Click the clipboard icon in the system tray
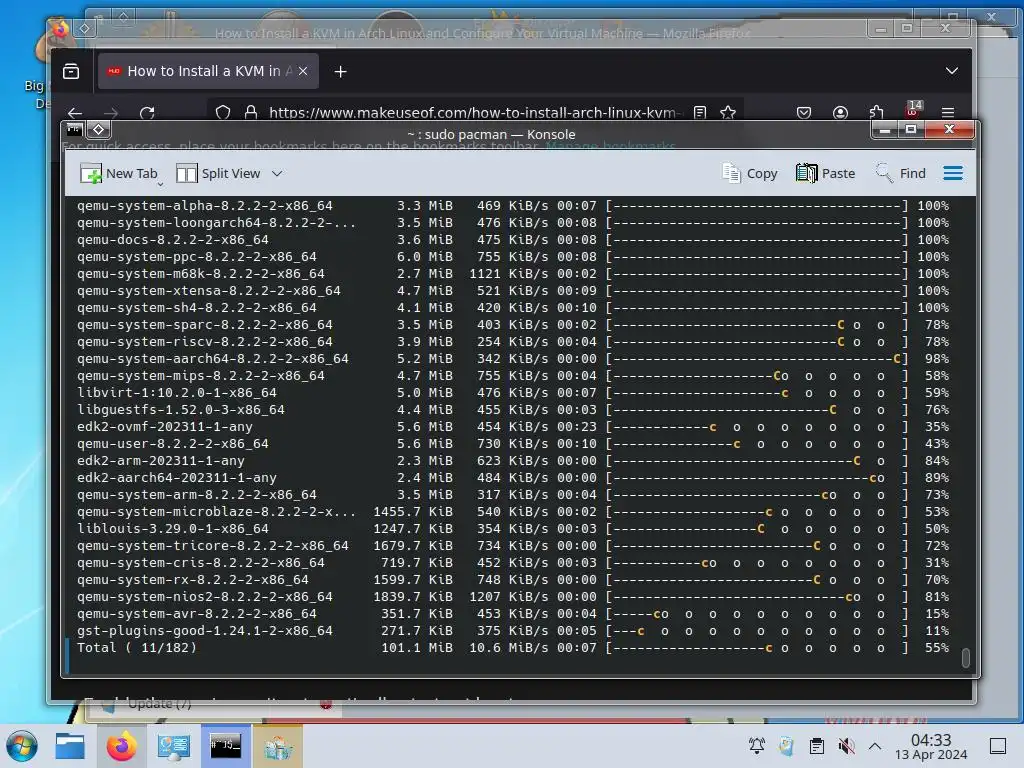 (x=816, y=746)
